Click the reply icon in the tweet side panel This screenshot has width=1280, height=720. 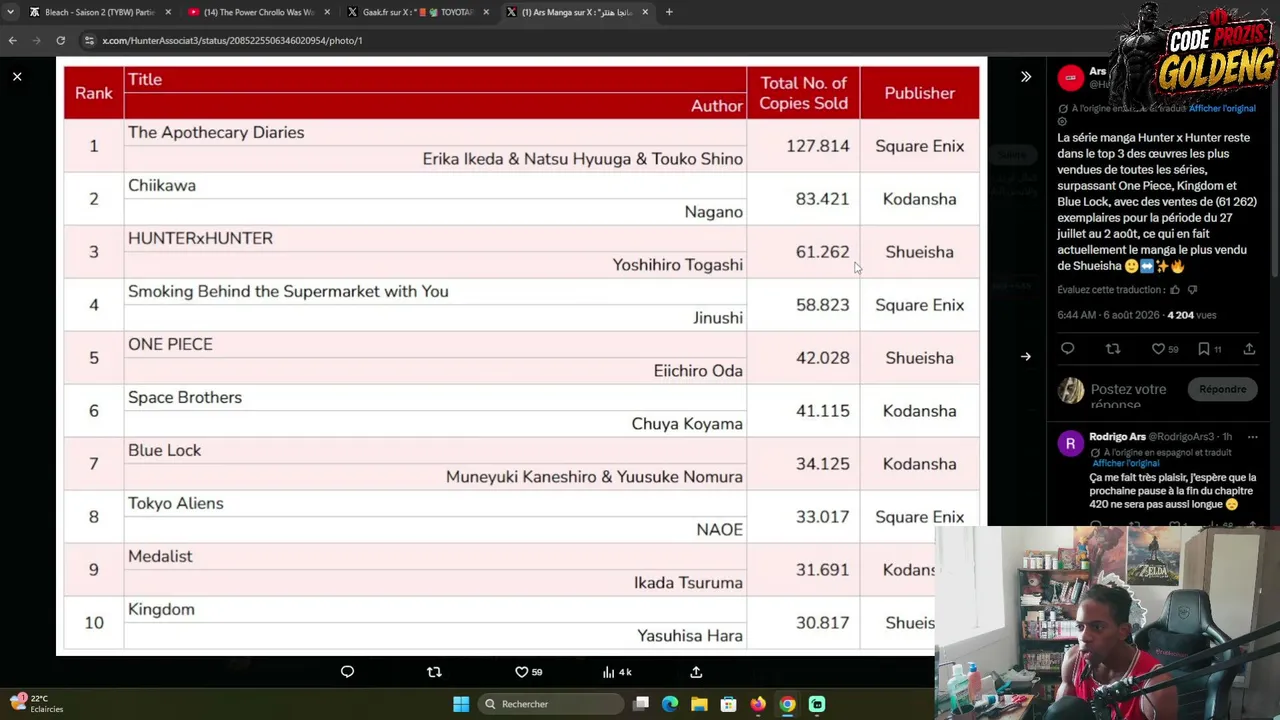[x=1067, y=349]
